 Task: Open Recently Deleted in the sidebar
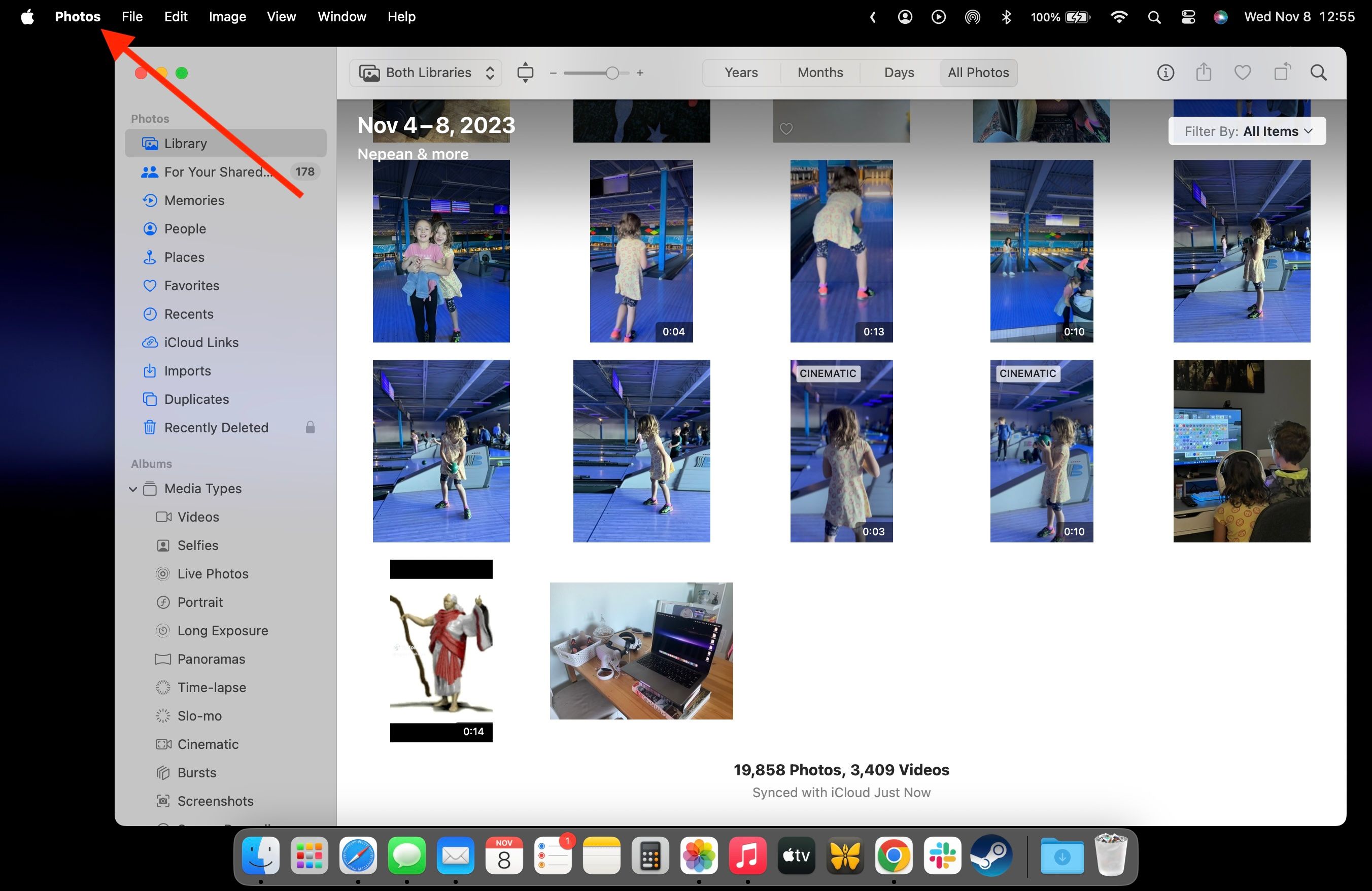pos(215,427)
